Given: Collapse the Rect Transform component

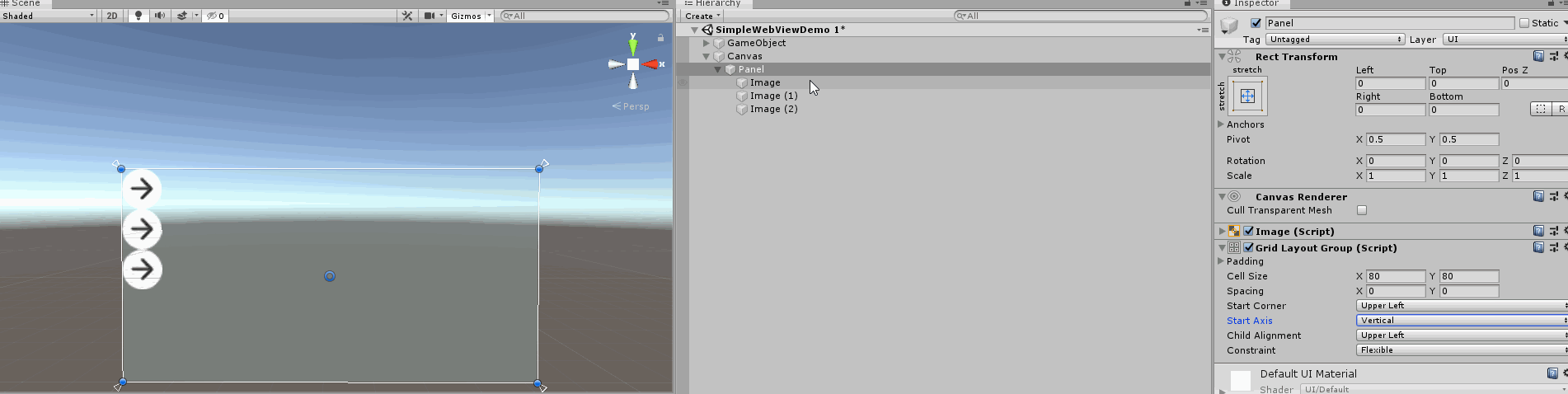Looking at the screenshot, I should pos(1222,57).
